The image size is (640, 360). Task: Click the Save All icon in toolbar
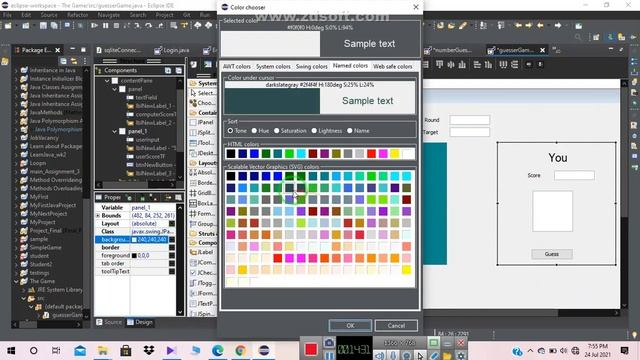coord(54,26)
